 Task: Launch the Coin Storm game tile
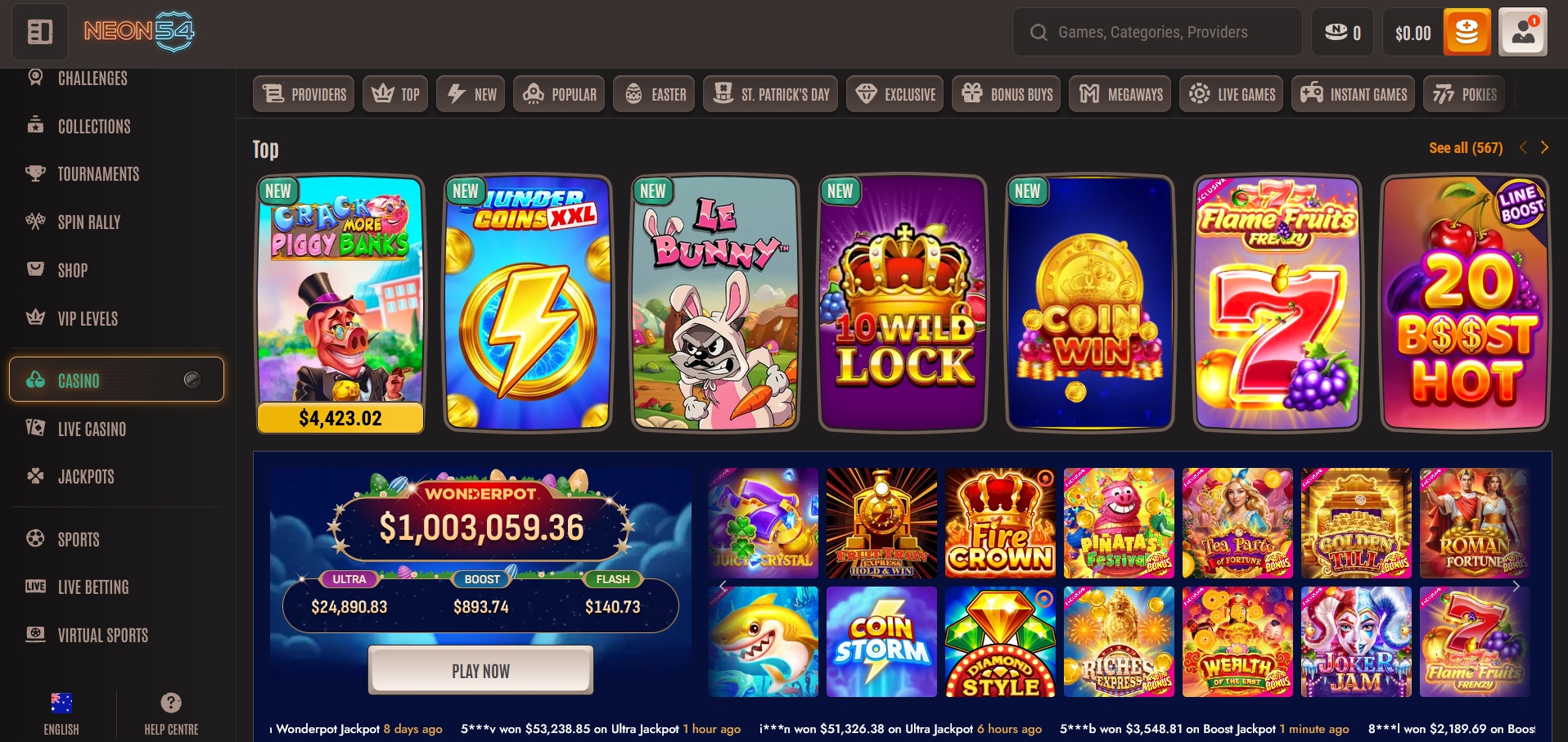(881, 641)
